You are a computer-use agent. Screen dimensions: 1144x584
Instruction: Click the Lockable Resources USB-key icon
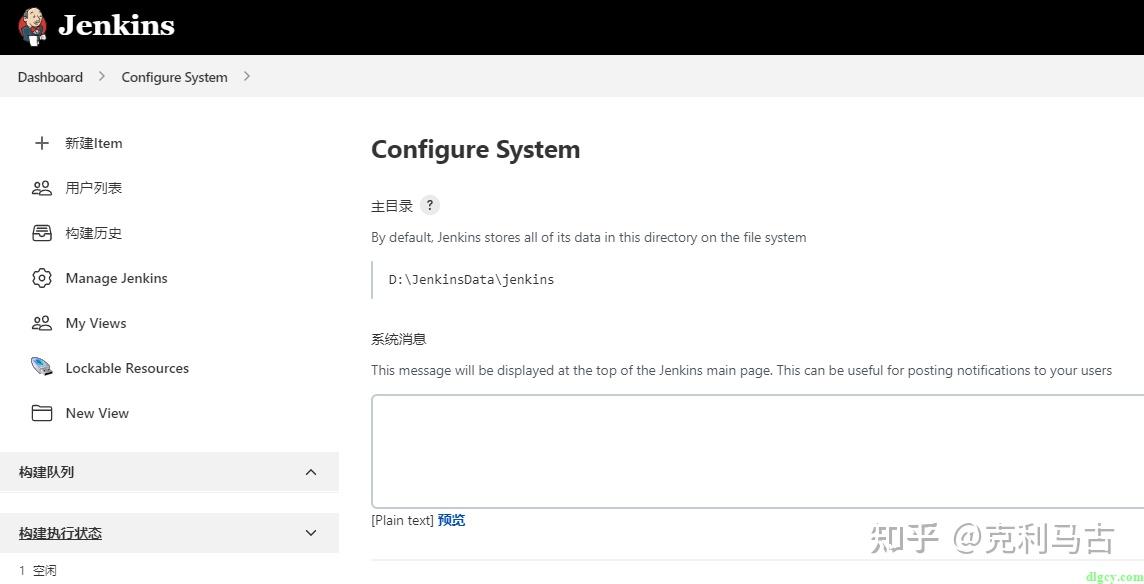(42, 368)
